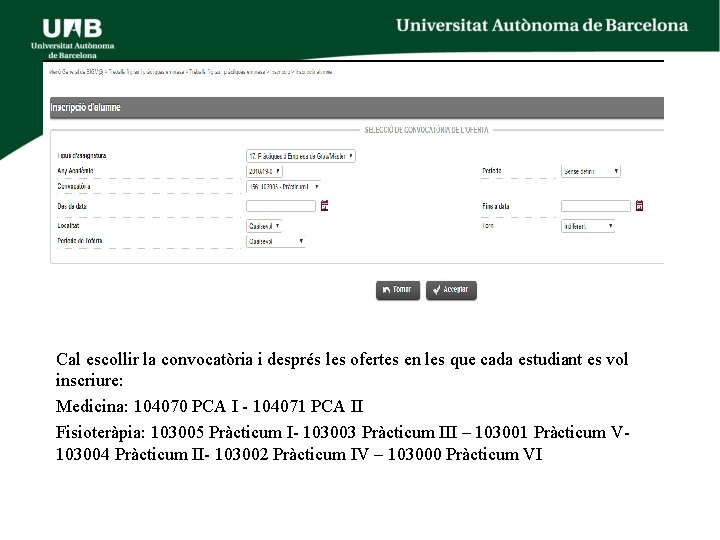Click the Fisioteràpia: 103005 Pràcticum I line
Viewport: 720px width, 540px height.
tap(343, 432)
